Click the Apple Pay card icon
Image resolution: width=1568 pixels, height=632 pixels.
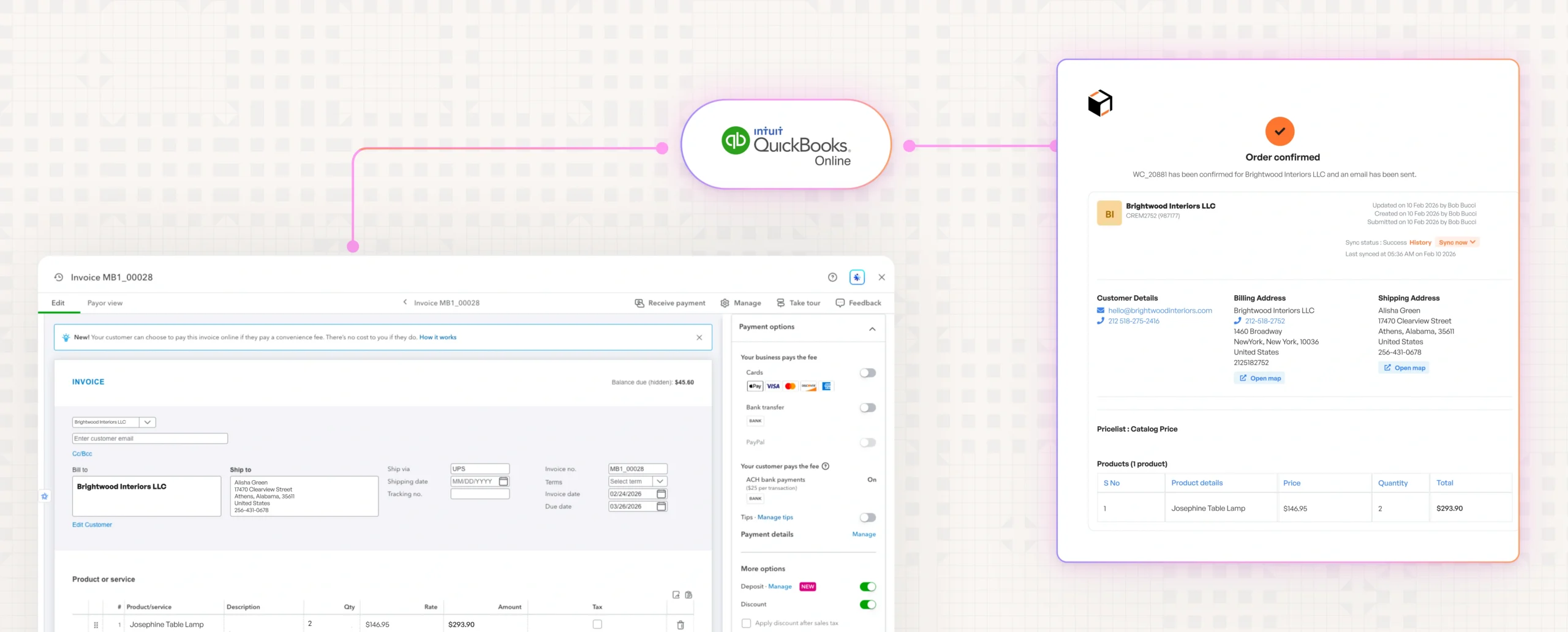click(x=755, y=386)
